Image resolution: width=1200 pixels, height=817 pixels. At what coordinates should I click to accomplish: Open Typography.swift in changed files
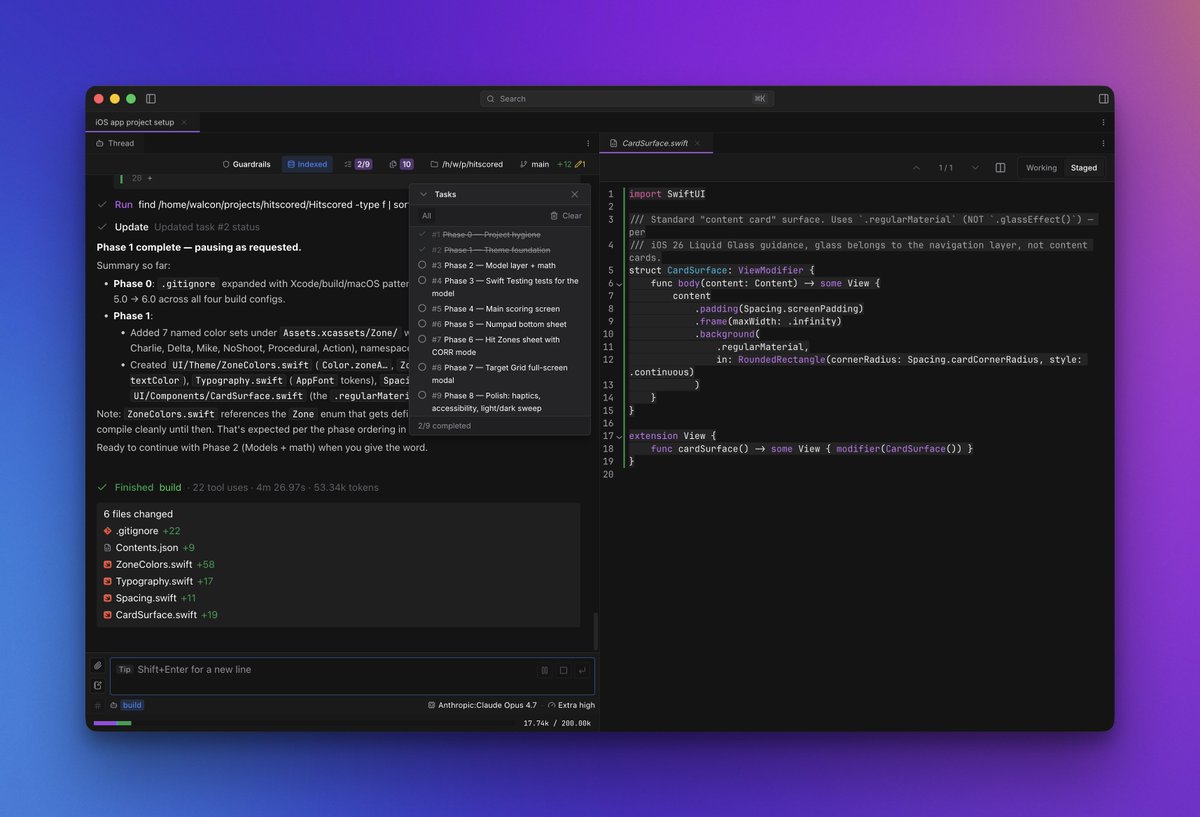click(x=157, y=581)
